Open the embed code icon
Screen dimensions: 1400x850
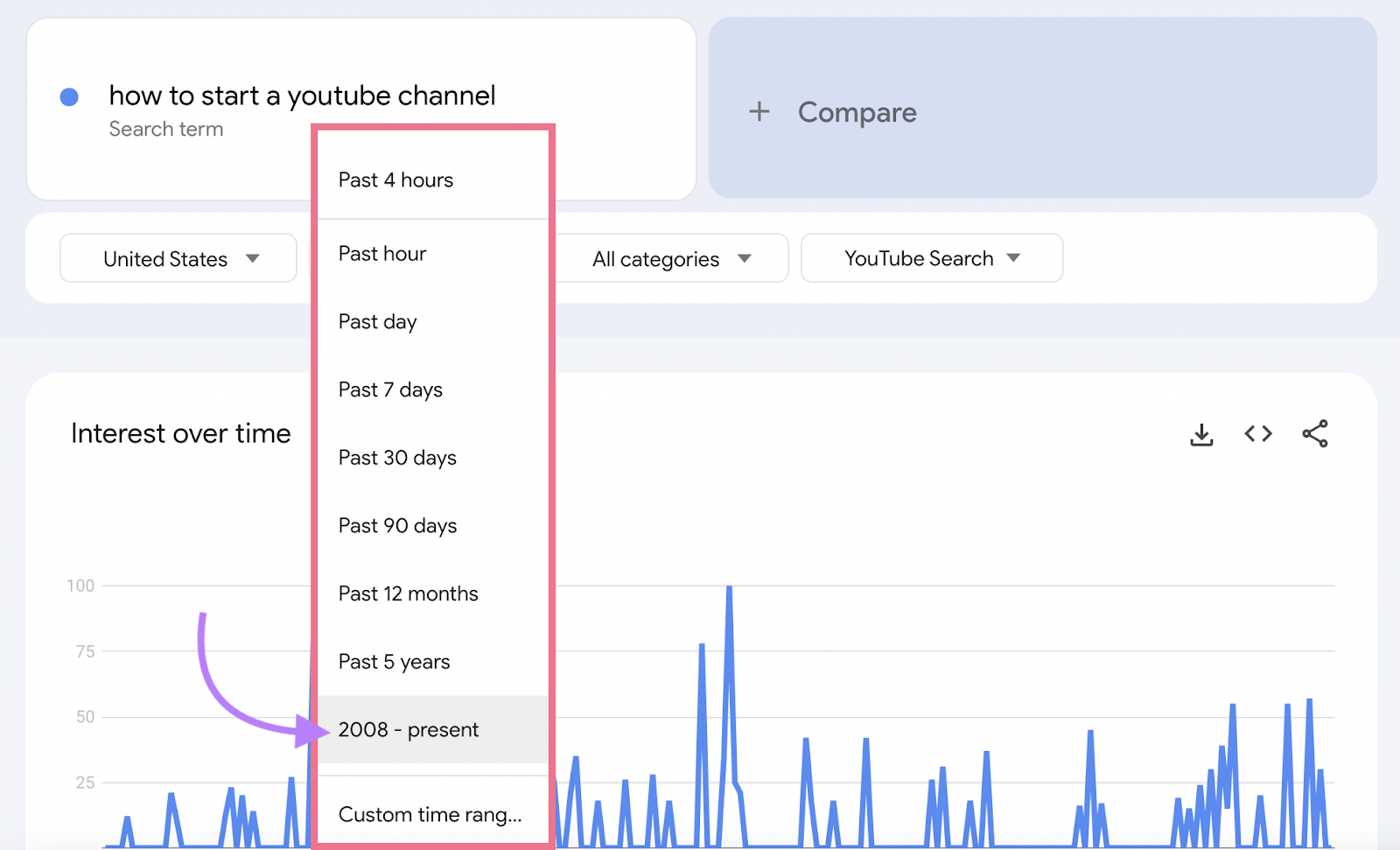point(1258,433)
